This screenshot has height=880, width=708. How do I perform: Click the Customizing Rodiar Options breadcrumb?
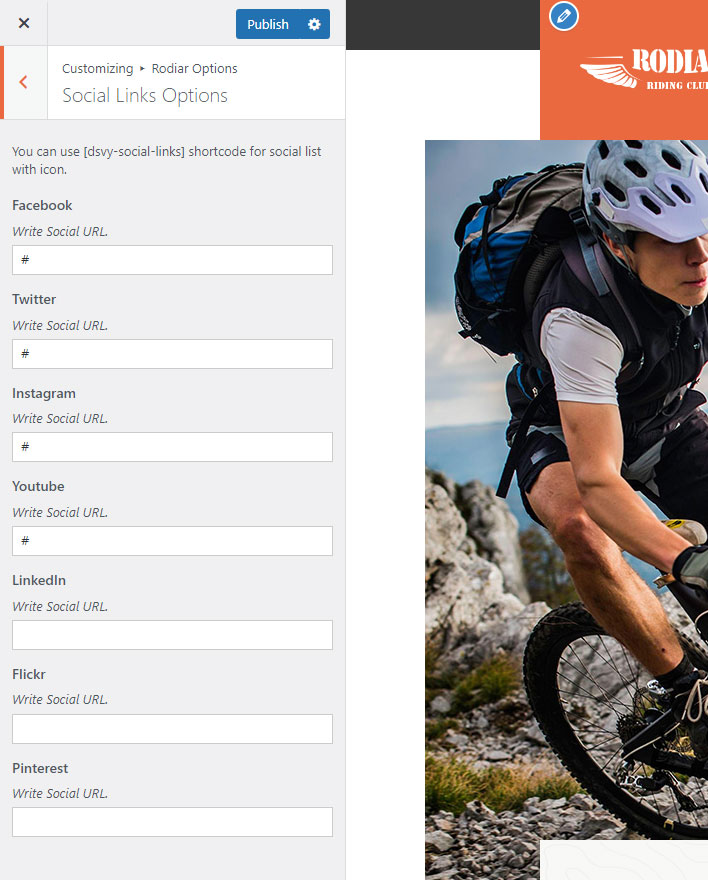149,68
